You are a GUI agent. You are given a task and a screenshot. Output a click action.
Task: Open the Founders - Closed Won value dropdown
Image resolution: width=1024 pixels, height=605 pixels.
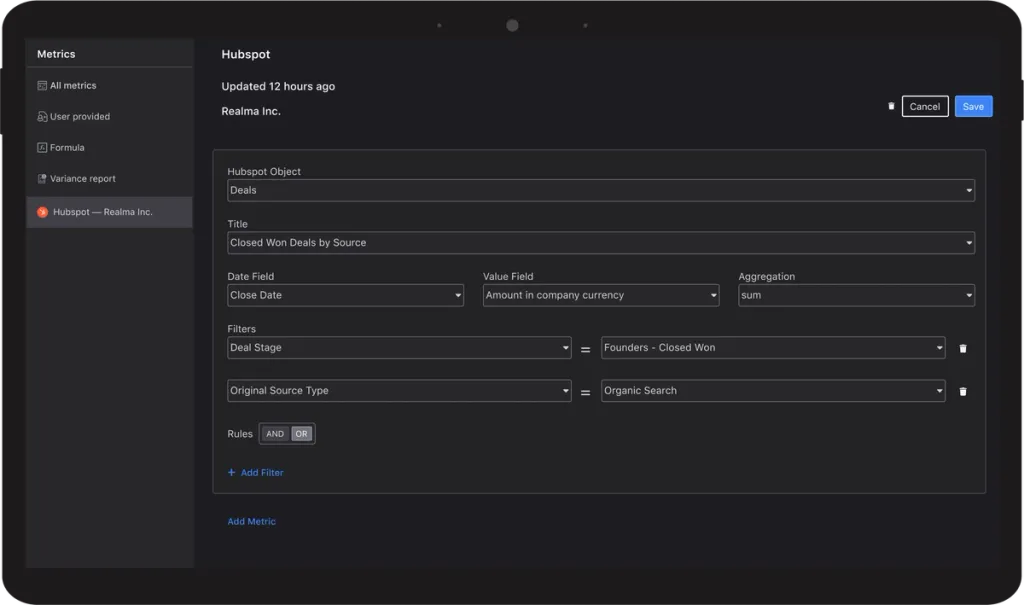(773, 348)
